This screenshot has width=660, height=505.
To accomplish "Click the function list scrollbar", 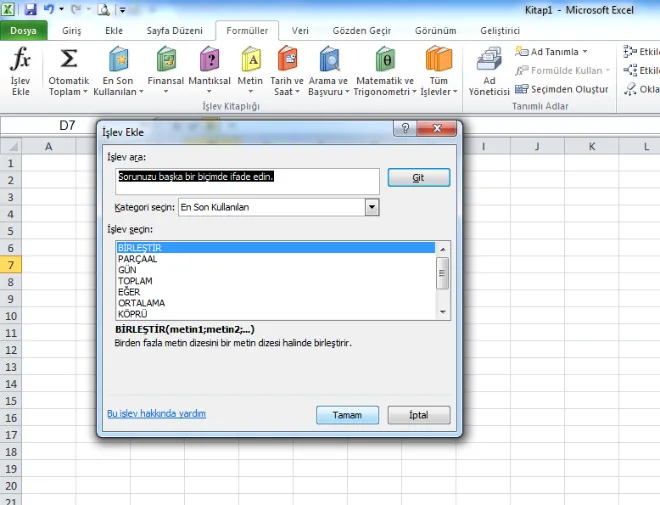I will coord(443,272).
